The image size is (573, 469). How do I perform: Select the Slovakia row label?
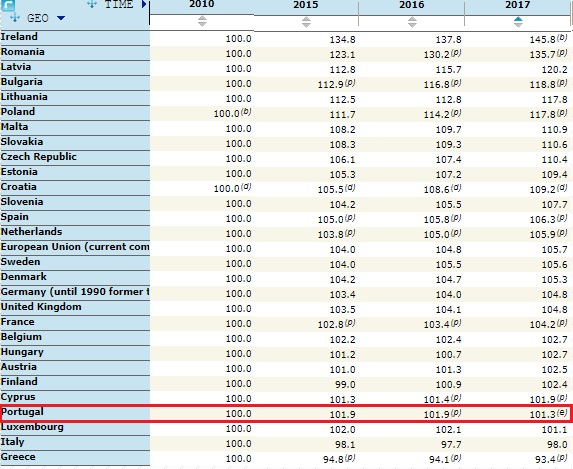22,141
